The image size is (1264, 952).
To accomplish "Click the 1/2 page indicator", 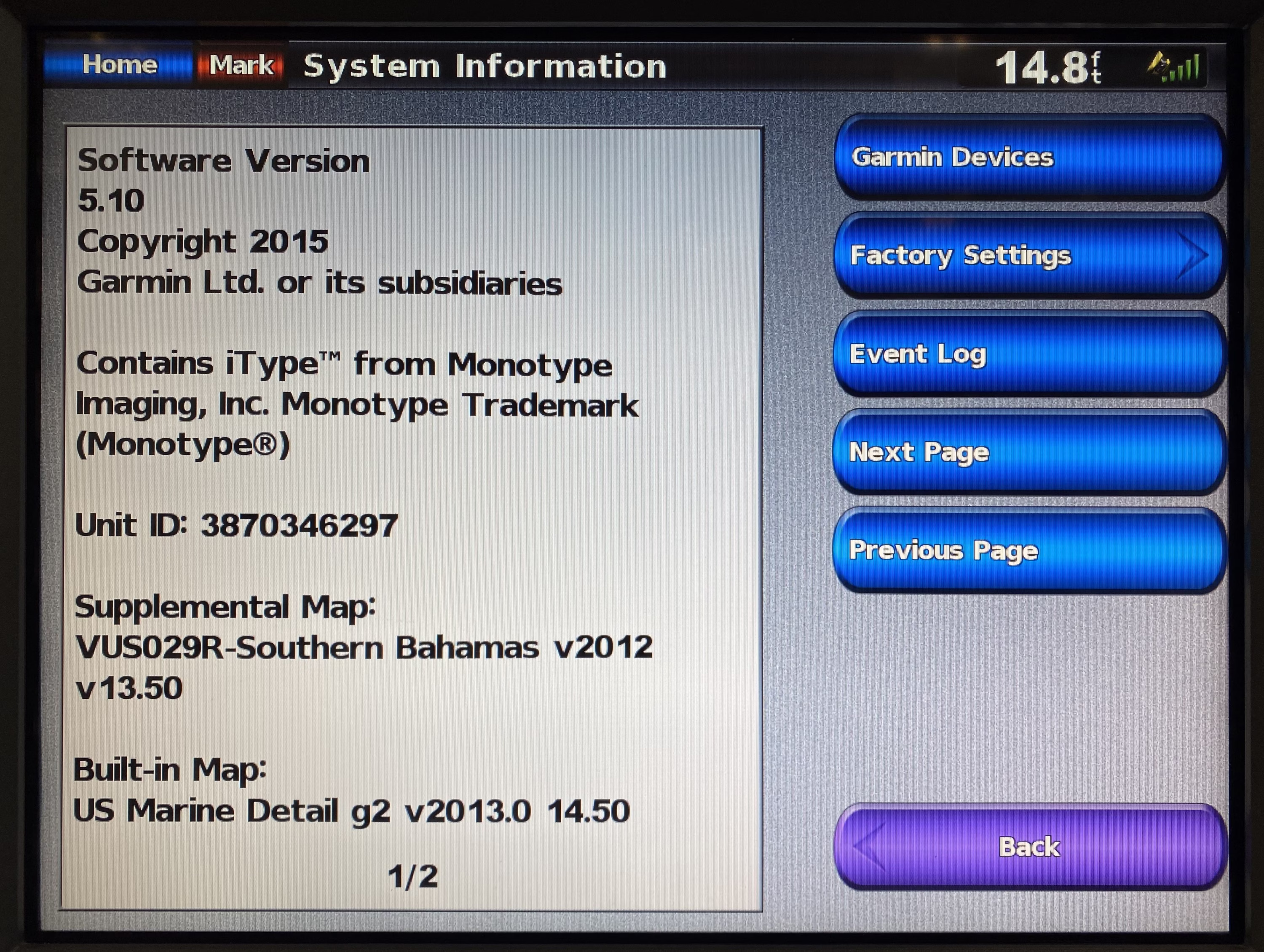I will click(x=412, y=876).
